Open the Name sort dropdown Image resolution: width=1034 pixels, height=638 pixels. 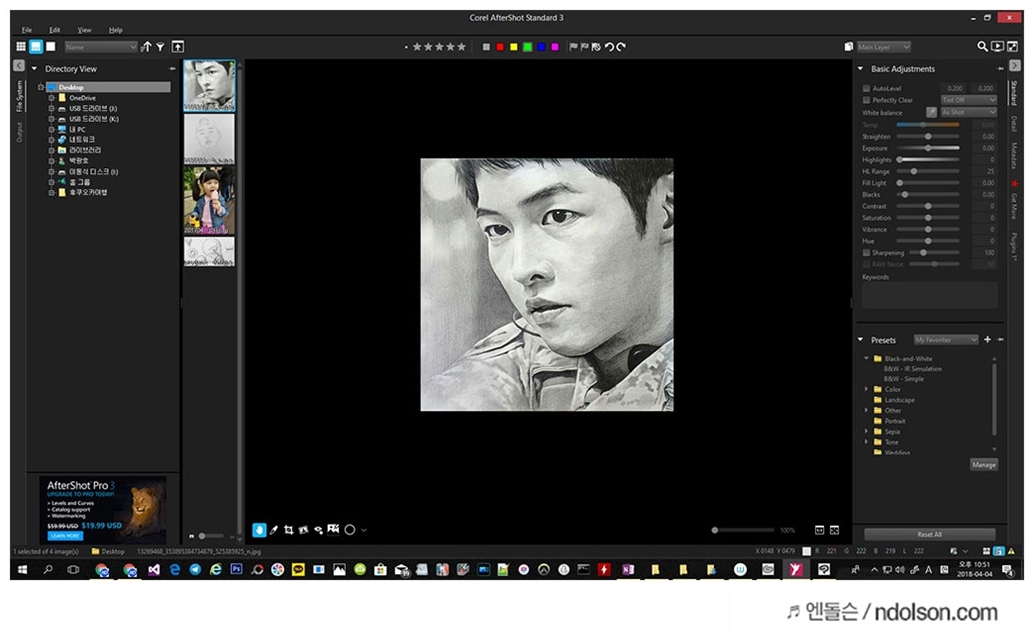(101, 47)
